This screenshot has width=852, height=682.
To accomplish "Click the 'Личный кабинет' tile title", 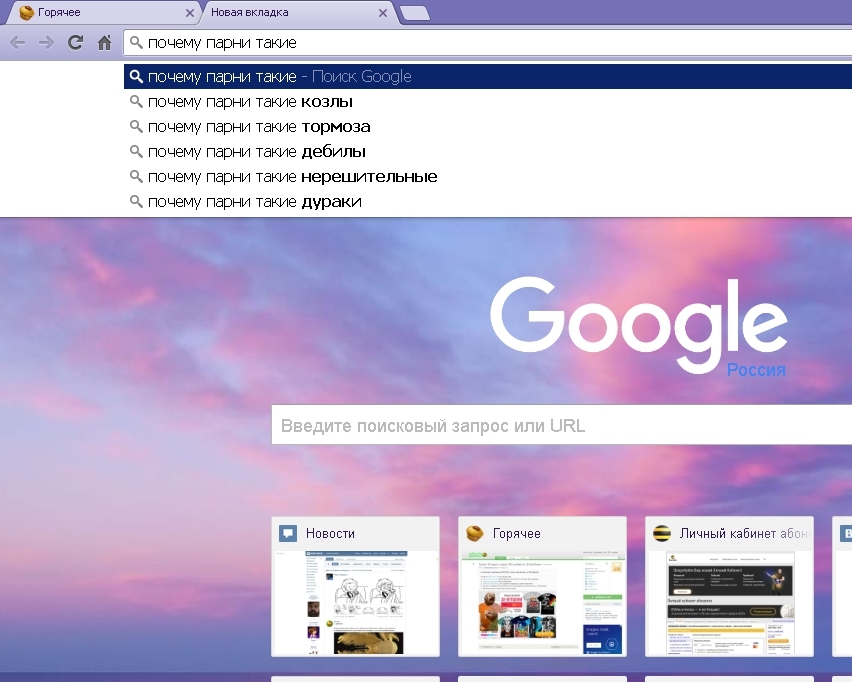I will tap(744, 534).
